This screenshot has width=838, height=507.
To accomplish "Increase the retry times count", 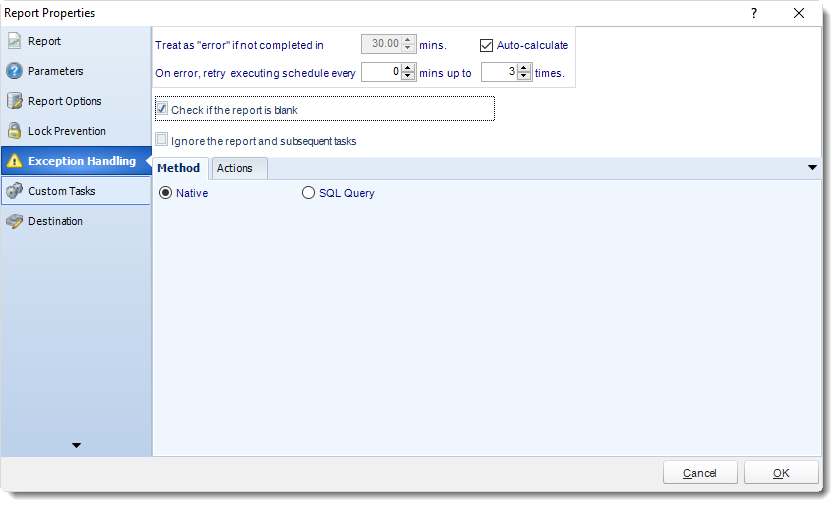I will click(x=524, y=67).
